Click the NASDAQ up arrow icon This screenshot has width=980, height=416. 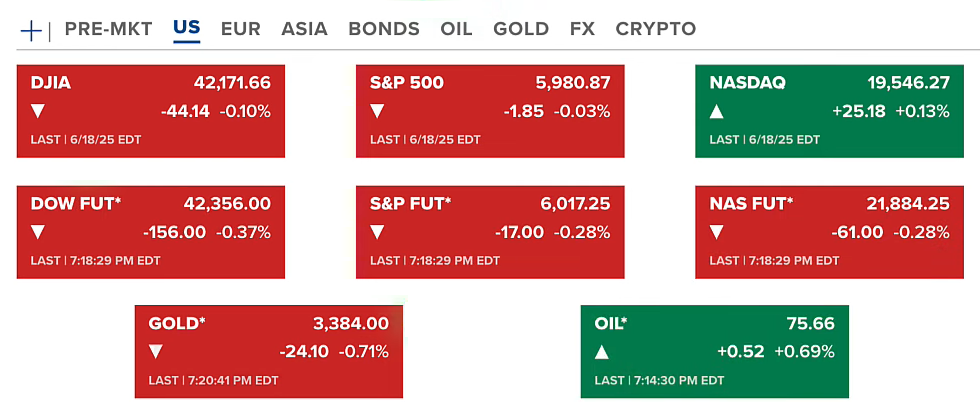pos(716,111)
